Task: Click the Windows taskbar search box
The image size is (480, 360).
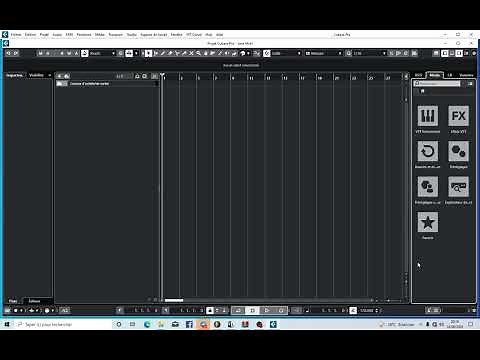Action: (63, 324)
